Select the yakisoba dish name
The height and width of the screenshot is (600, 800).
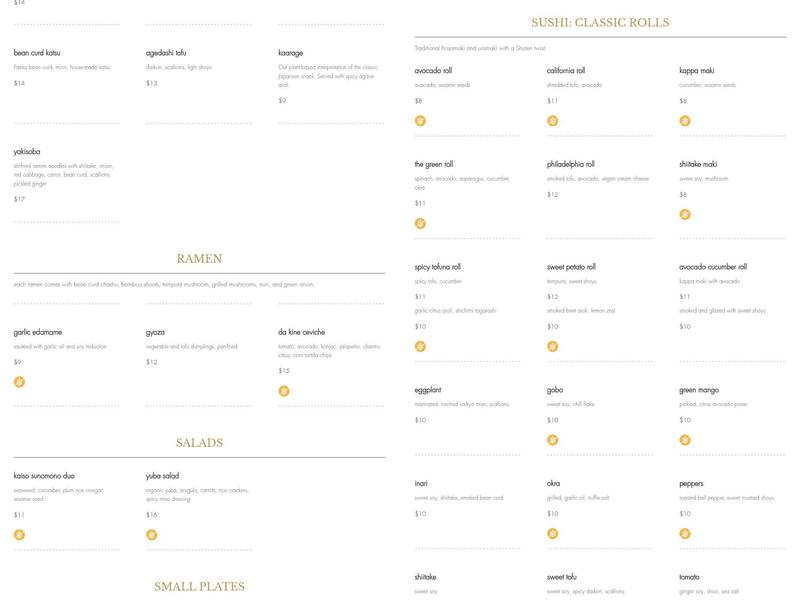click(x=27, y=152)
